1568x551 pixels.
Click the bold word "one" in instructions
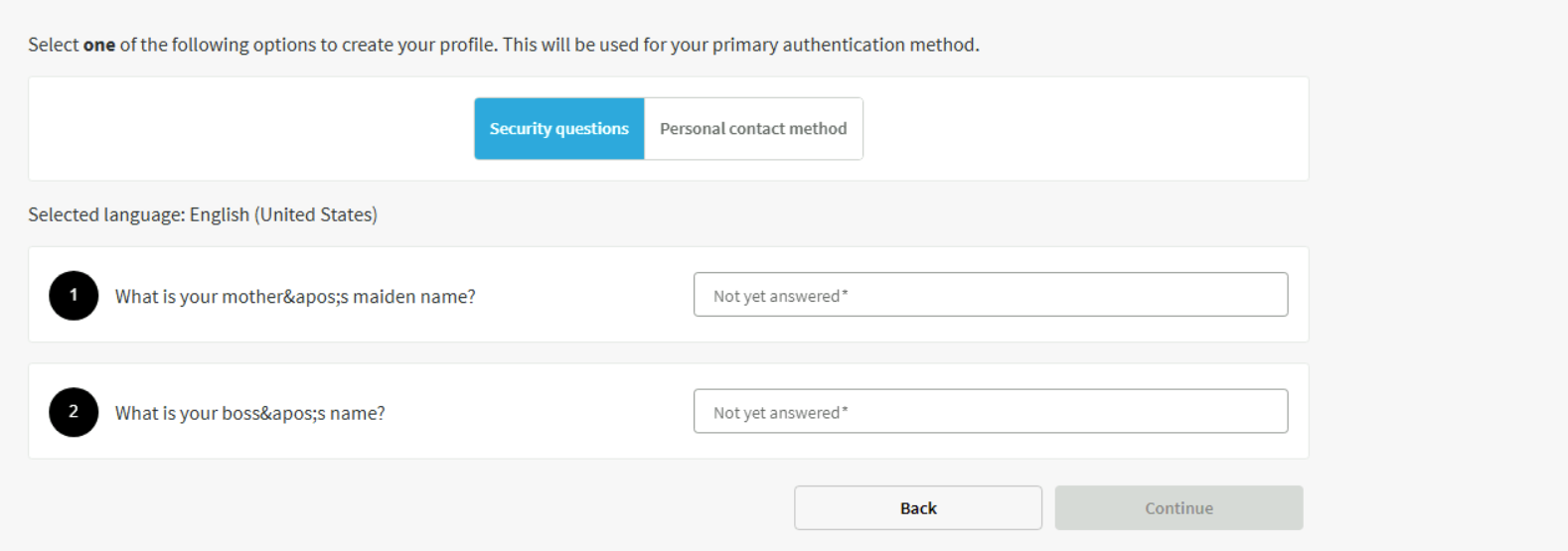[x=99, y=45]
